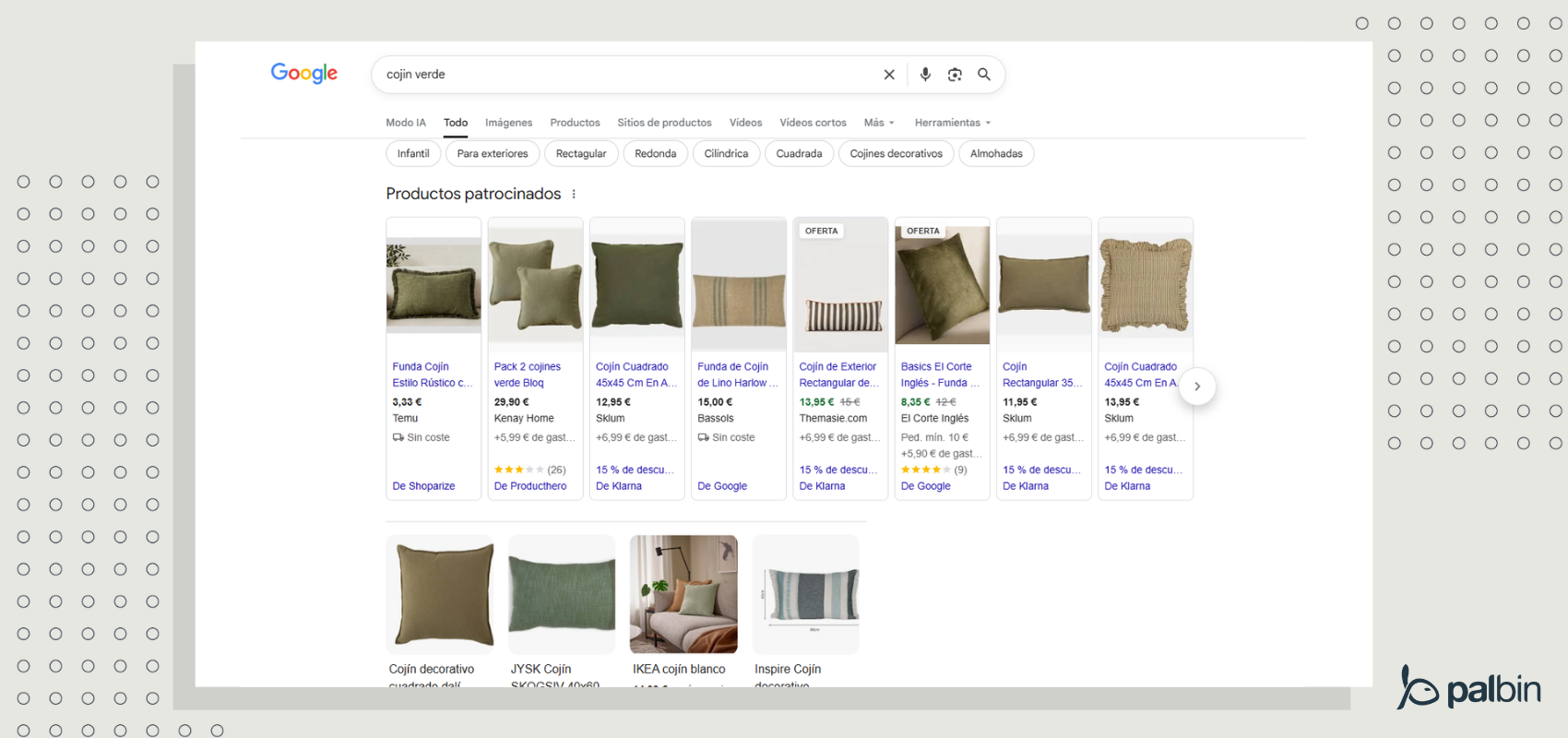Apply the Redonda filter chip
The height and width of the screenshot is (738, 1568).
pyautogui.click(x=655, y=154)
